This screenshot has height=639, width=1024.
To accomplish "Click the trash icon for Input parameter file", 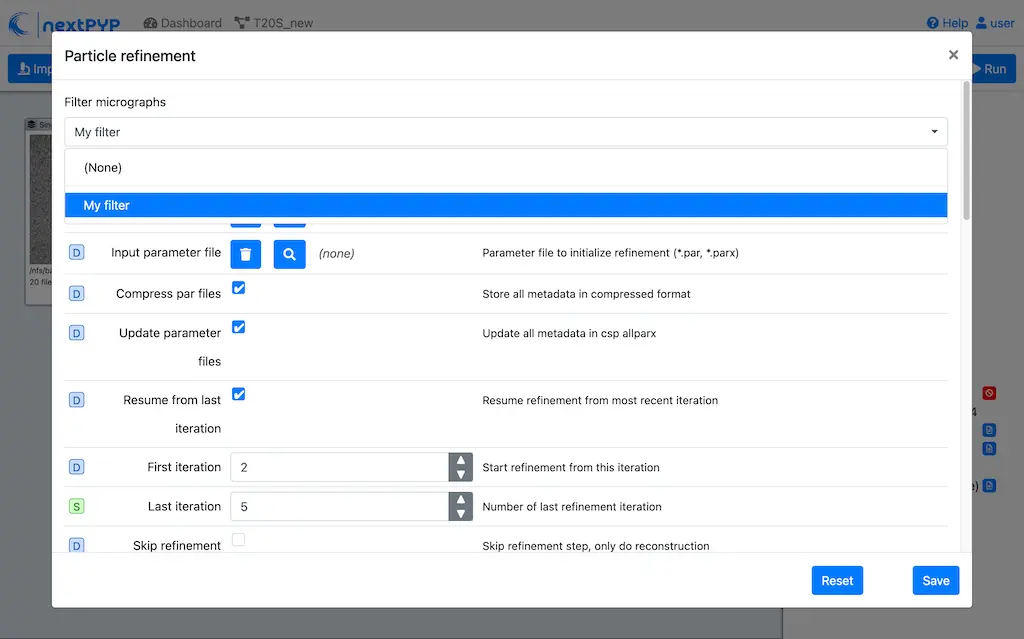I will (x=246, y=254).
